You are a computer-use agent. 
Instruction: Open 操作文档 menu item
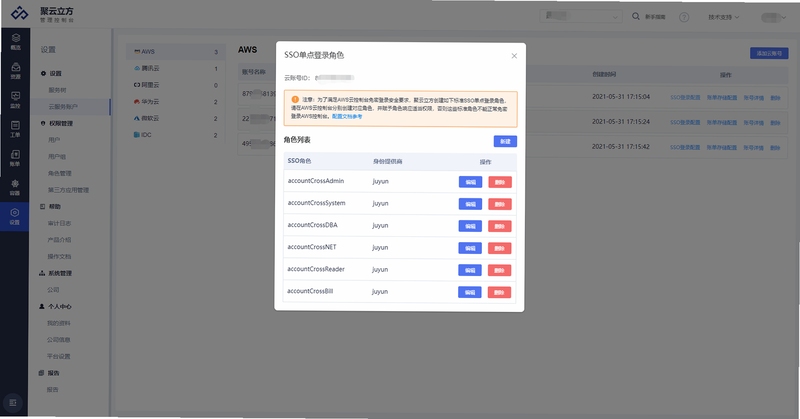coord(59,256)
